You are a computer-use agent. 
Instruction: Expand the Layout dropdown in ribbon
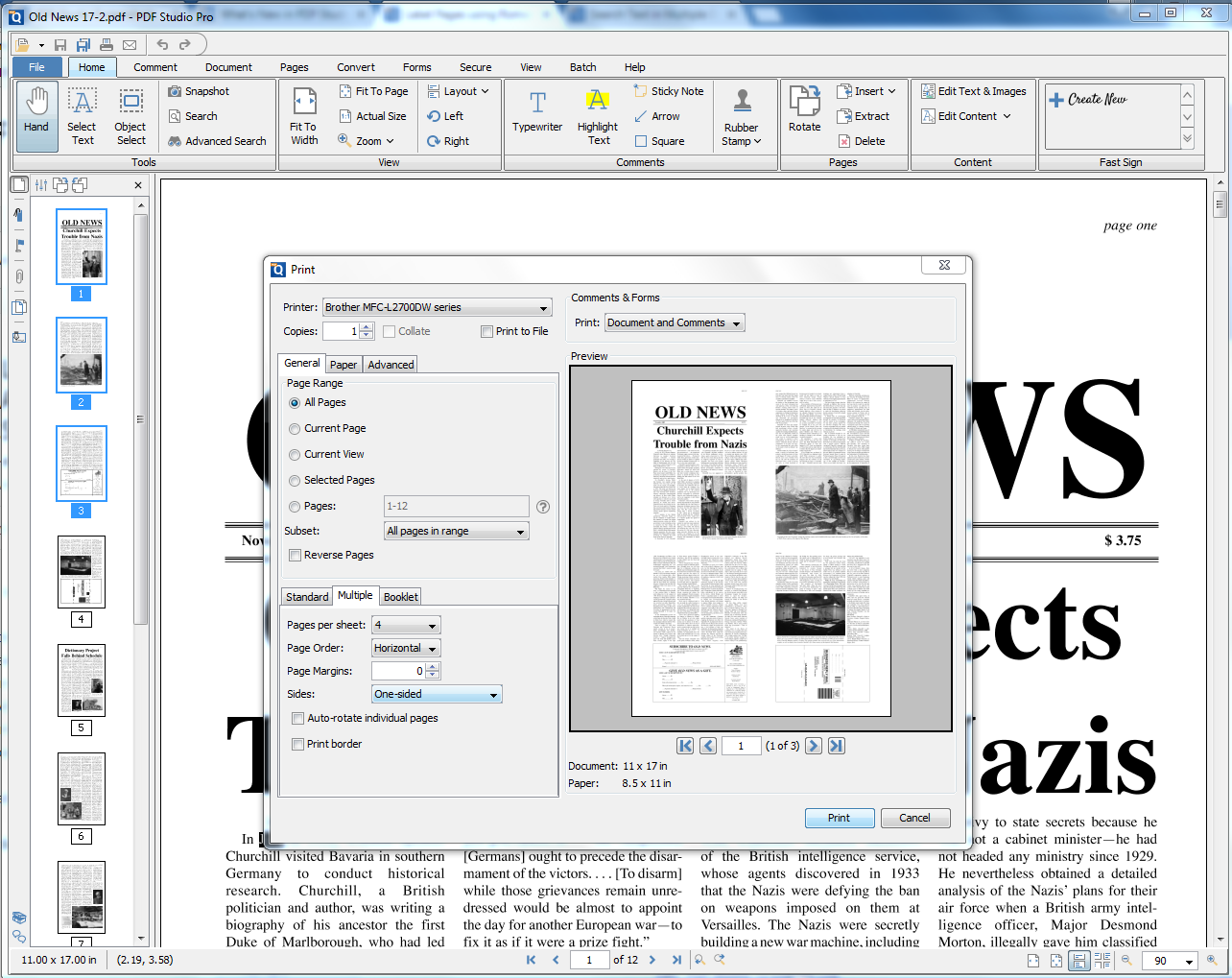coord(459,91)
